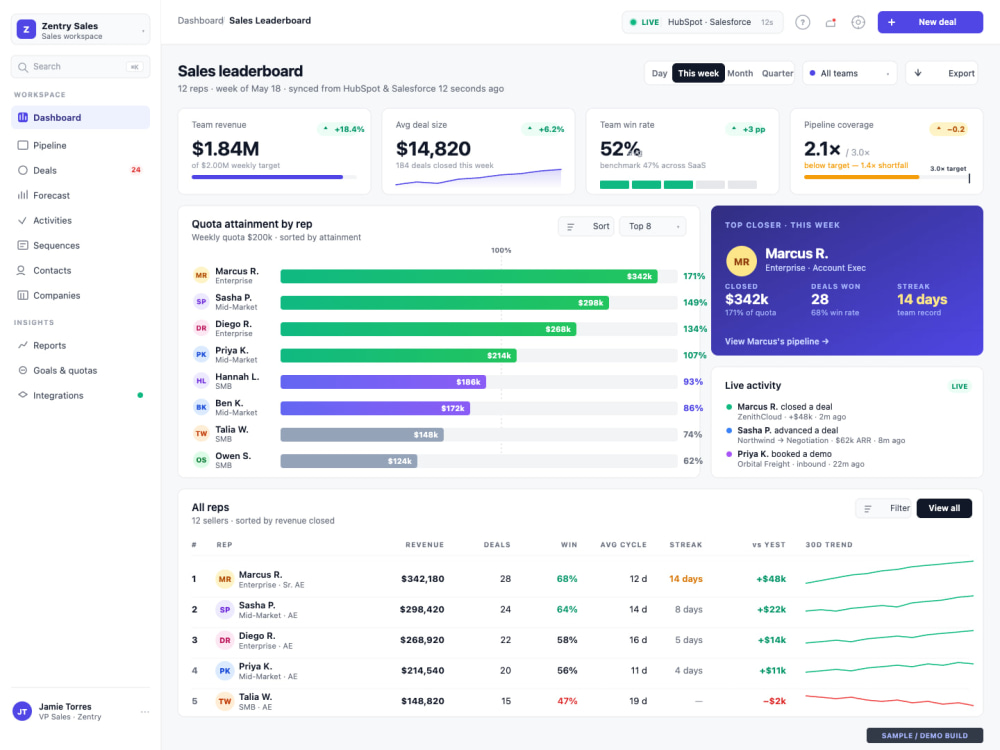Image resolution: width=1000 pixels, height=750 pixels.
Task: Focus the Search input field
Action: (x=80, y=67)
